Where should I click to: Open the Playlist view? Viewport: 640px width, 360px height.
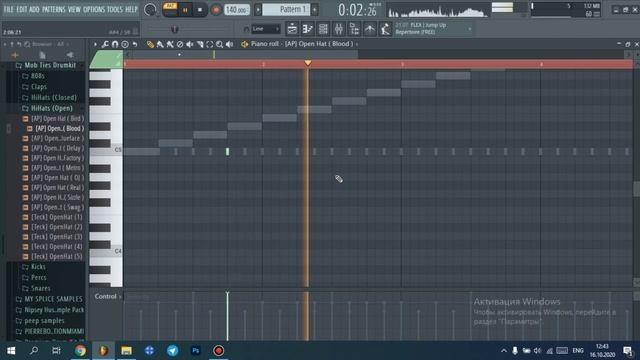(x=292, y=29)
